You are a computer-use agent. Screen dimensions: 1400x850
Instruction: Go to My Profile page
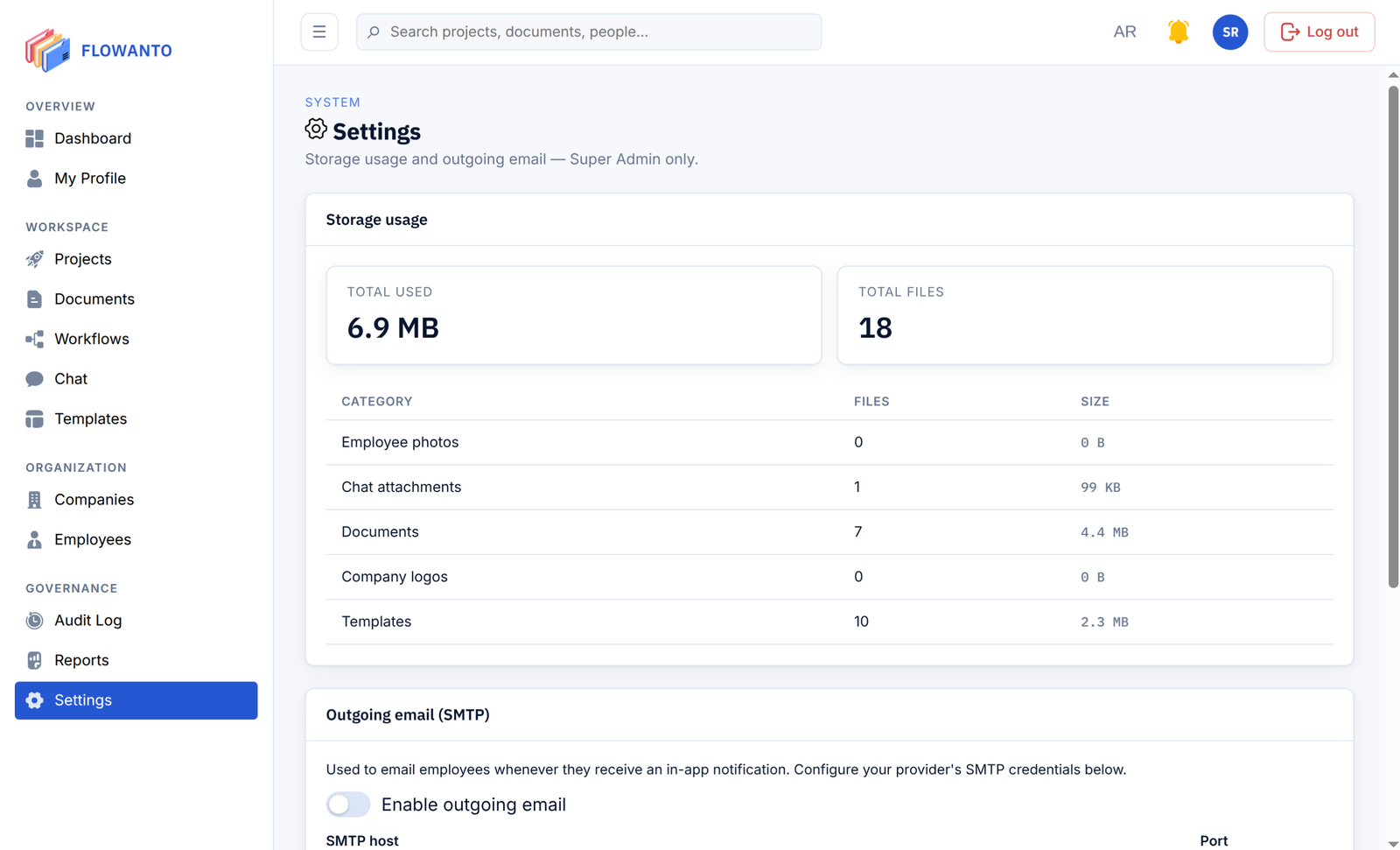point(136,179)
